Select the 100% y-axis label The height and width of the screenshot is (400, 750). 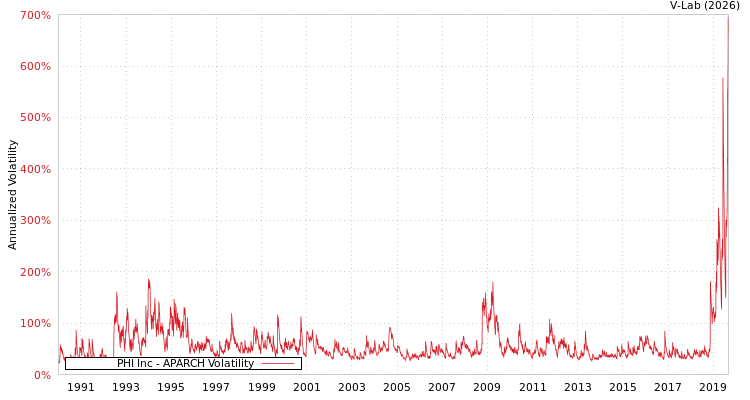pos(35,323)
